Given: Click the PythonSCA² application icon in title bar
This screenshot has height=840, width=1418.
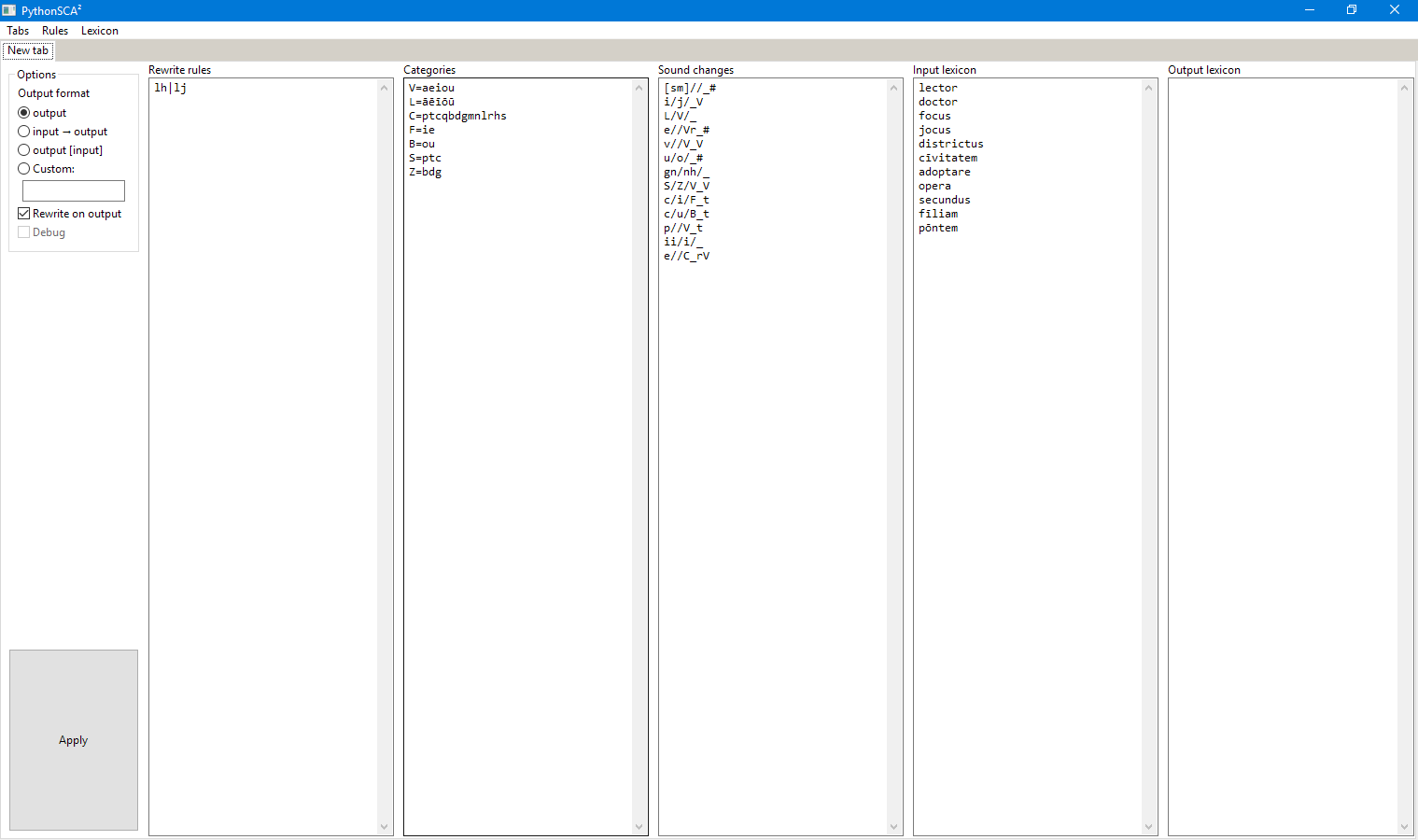Looking at the screenshot, I should click(9, 9).
